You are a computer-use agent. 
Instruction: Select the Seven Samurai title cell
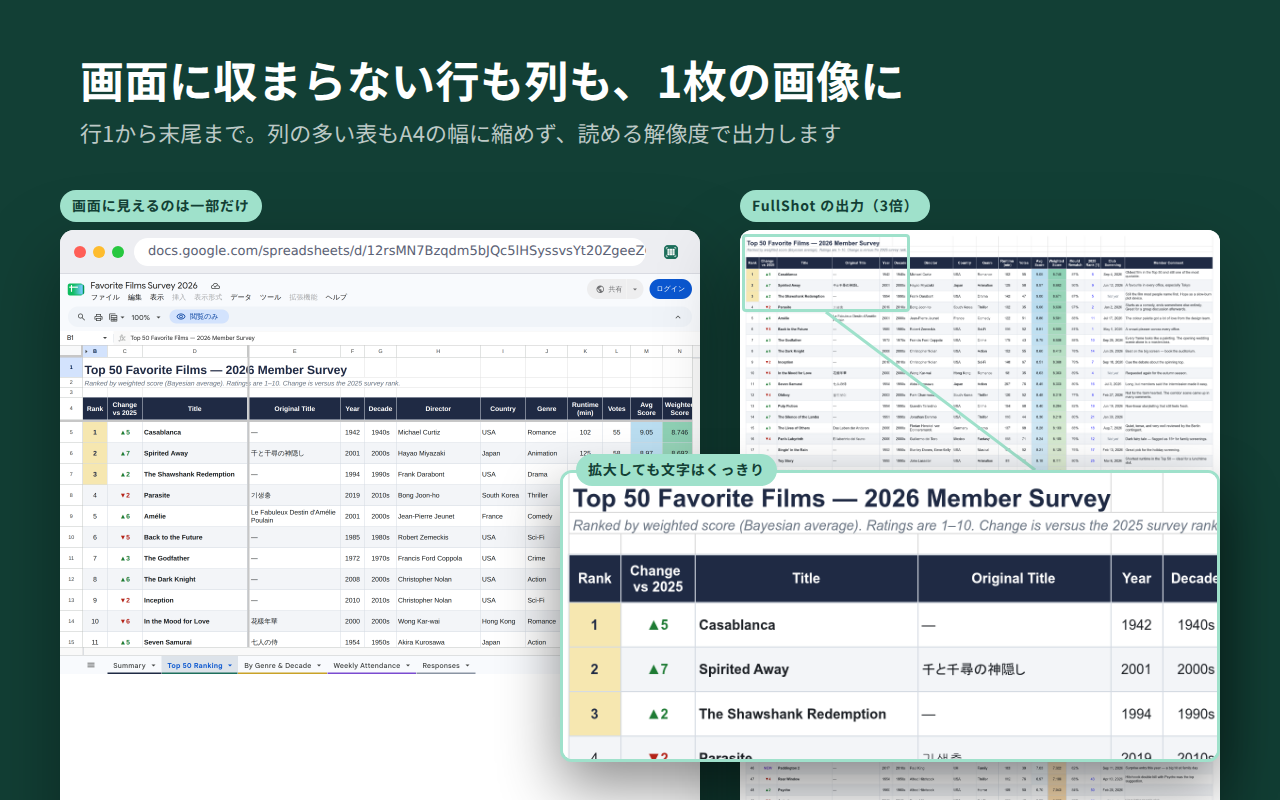click(x=194, y=642)
